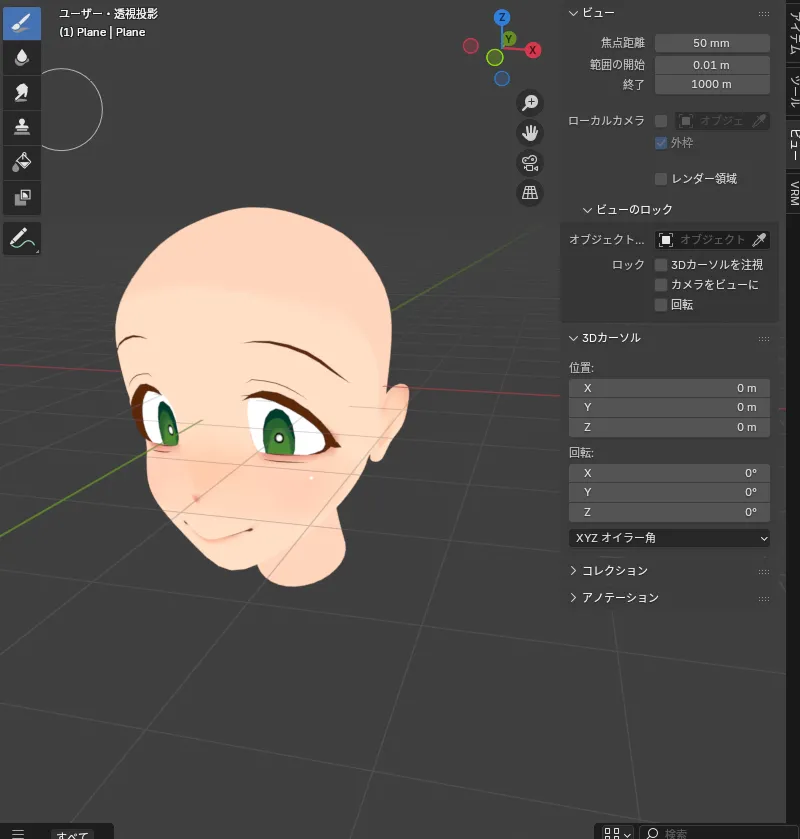Click the 焦点距離 50 mm field
800x839 pixels.
point(712,43)
